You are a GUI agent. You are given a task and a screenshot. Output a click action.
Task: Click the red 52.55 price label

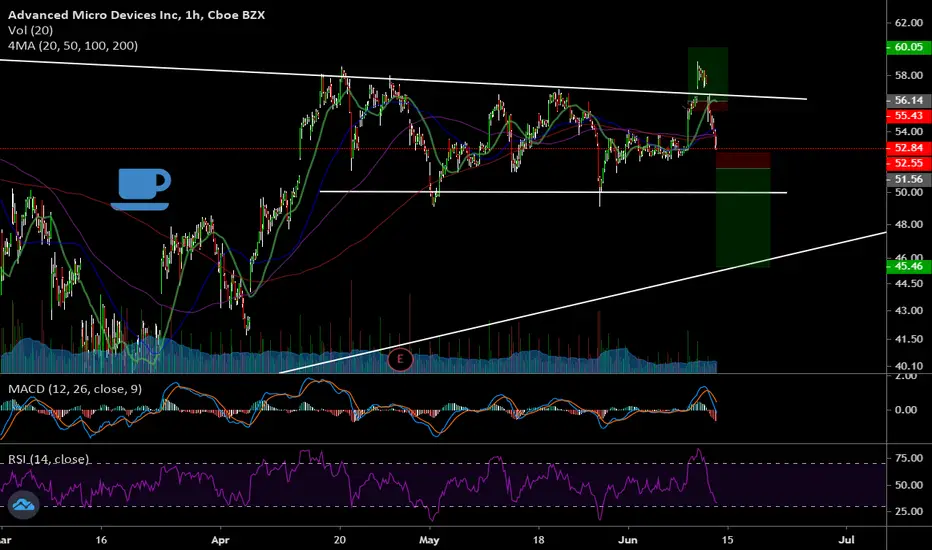[909, 163]
